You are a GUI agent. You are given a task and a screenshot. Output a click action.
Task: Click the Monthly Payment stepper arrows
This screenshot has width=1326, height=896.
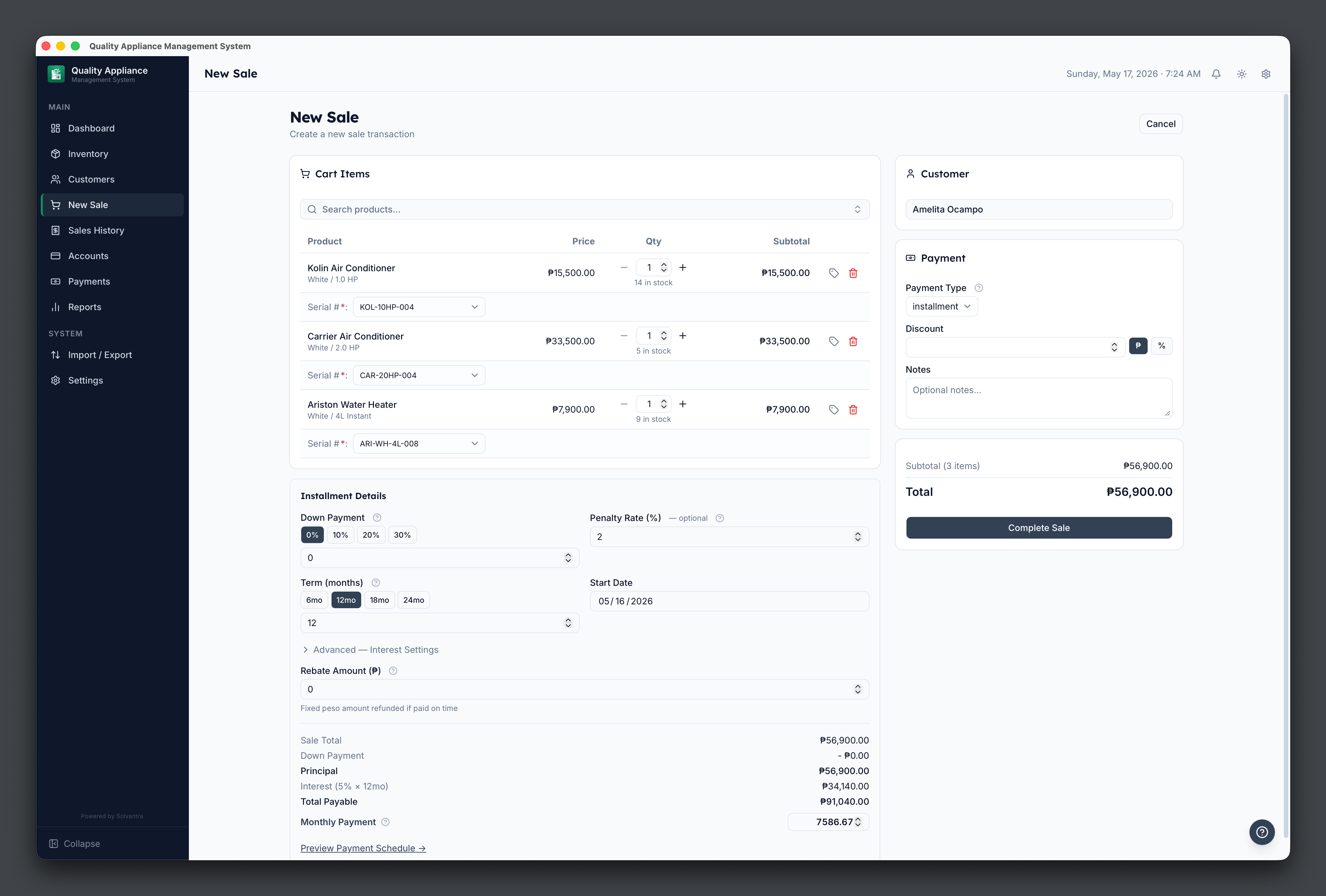pyautogui.click(x=858, y=822)
